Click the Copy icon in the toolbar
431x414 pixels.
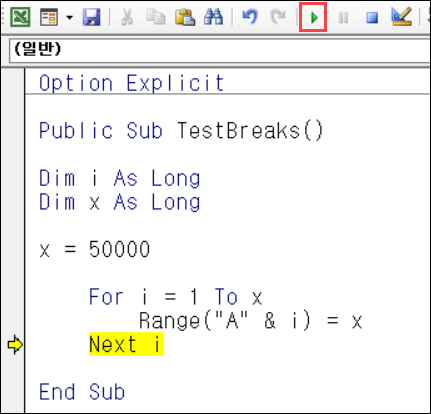(x=156, y=17)
